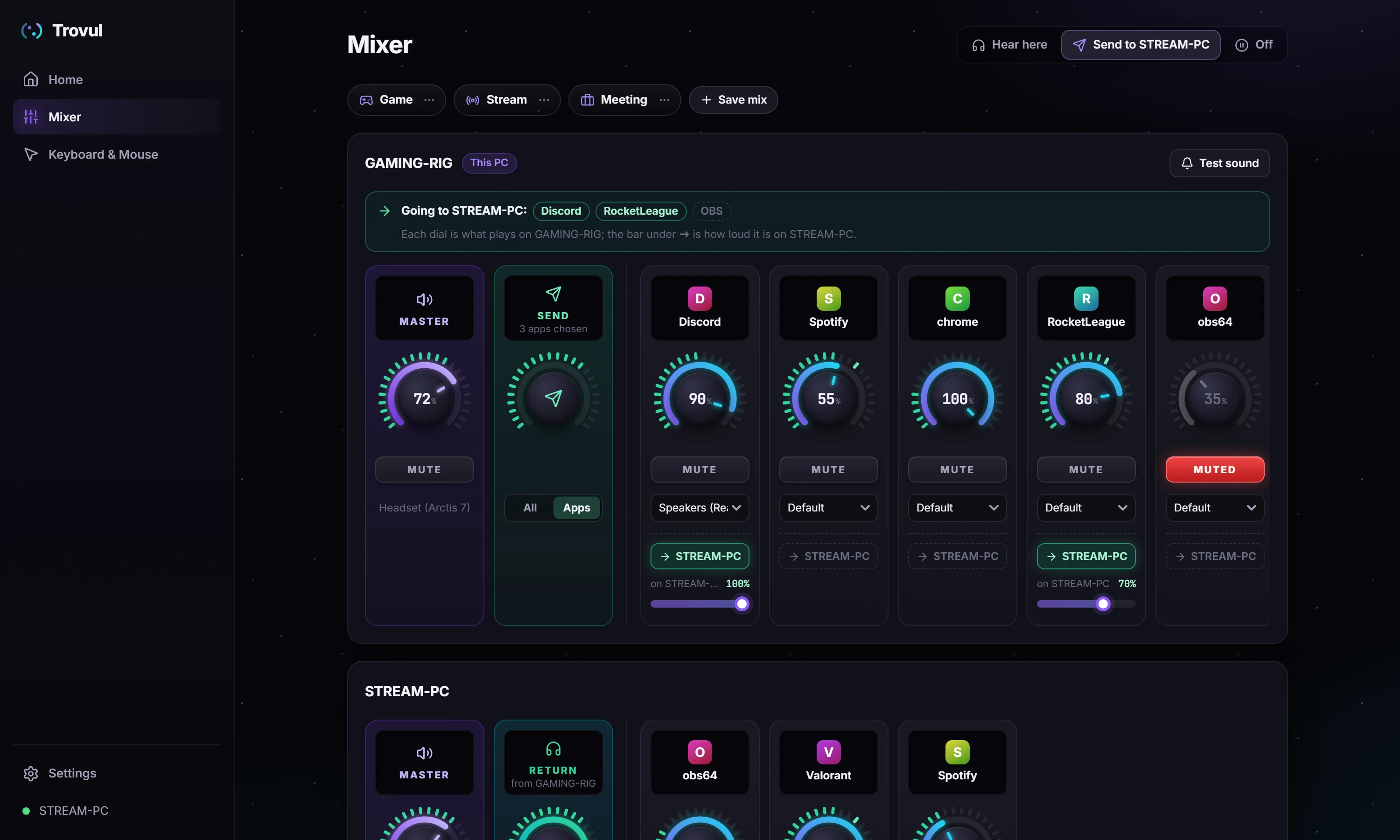
Task: Open the Meeting preset more-options dots
Action: [665, 99]
